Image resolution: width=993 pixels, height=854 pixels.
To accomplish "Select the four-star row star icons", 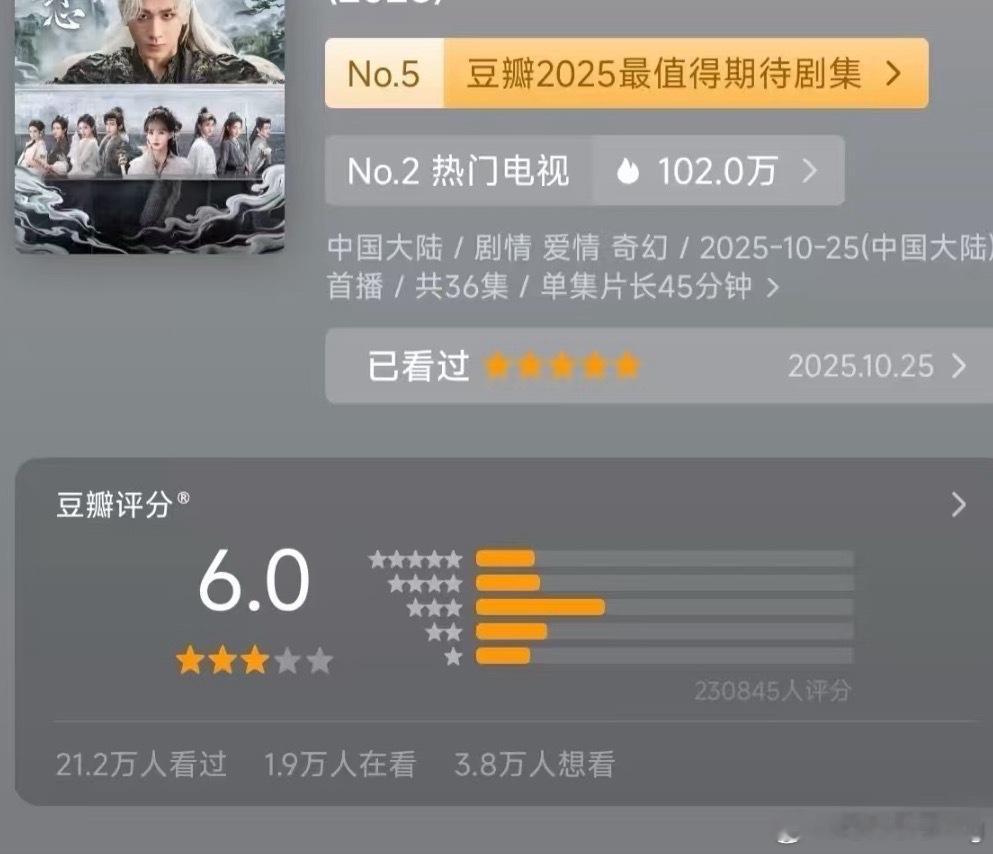I will tap(425, 584).
